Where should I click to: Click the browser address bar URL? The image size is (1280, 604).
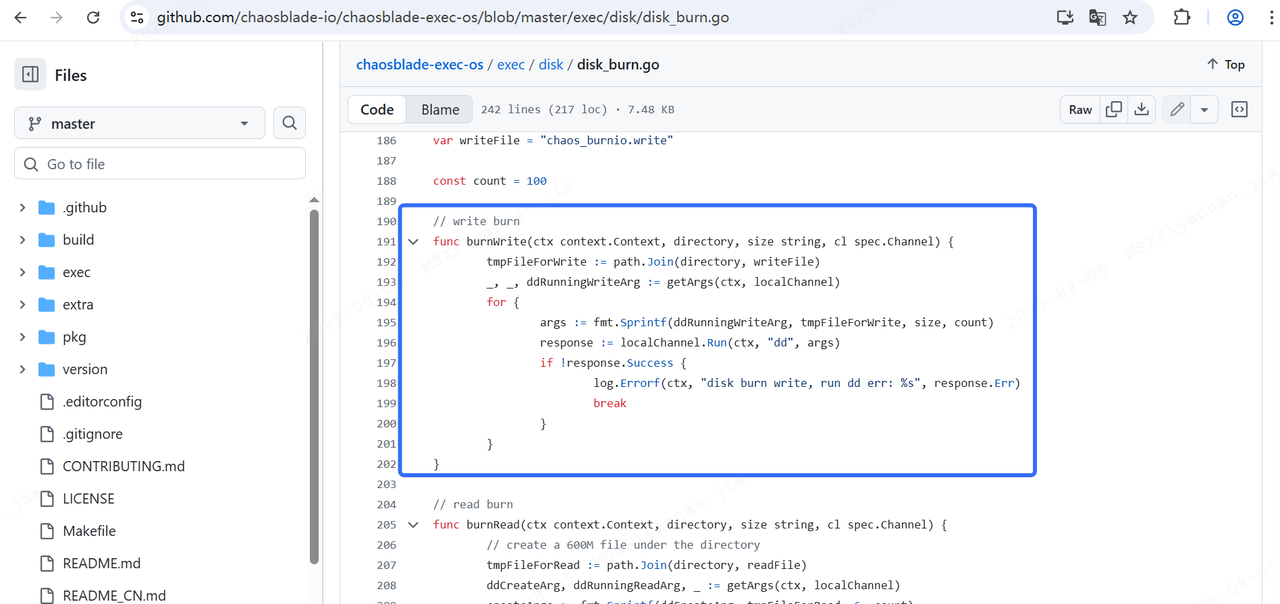443,18
